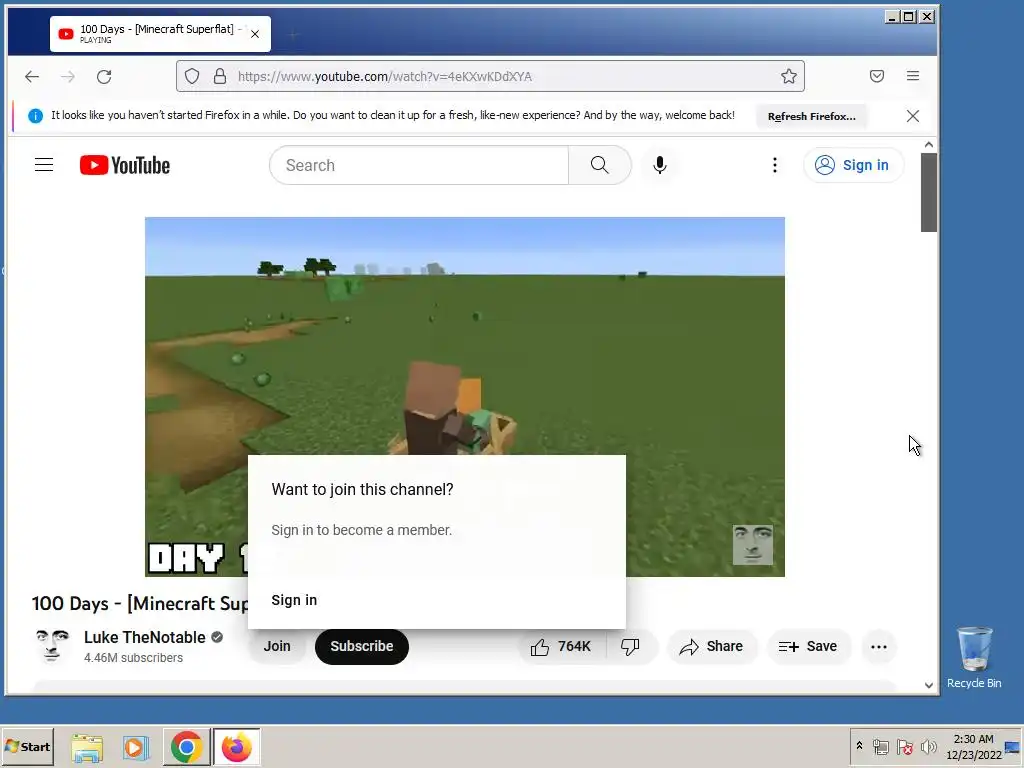The height and width of the screenshot is (768, 1024).
Task: Click the Join button
Action: point(277,647)
